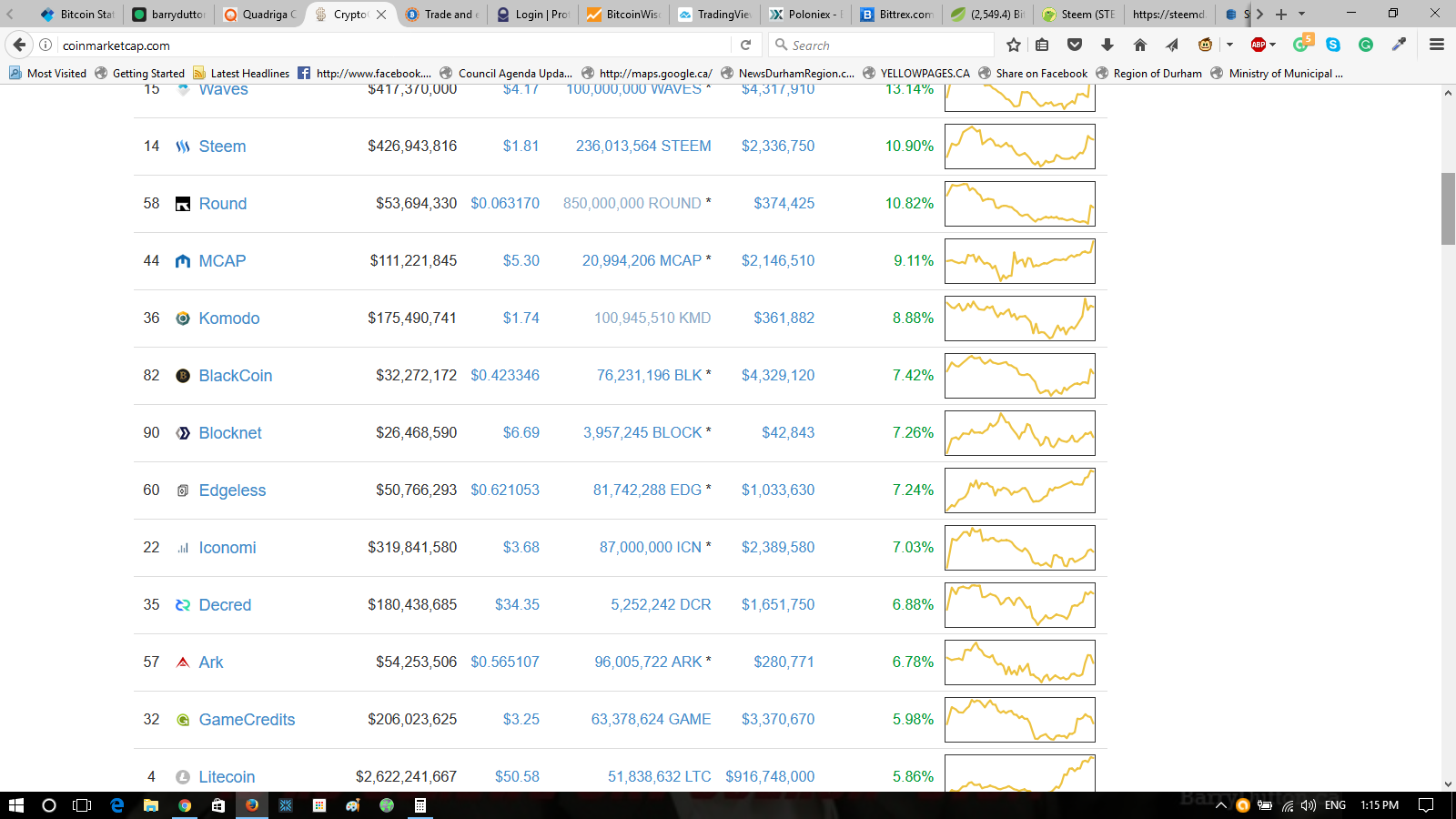The height and width of the screenshot is (819, 1456).
Task: Open the Blocknet coin link
Action: coord(230,433)
